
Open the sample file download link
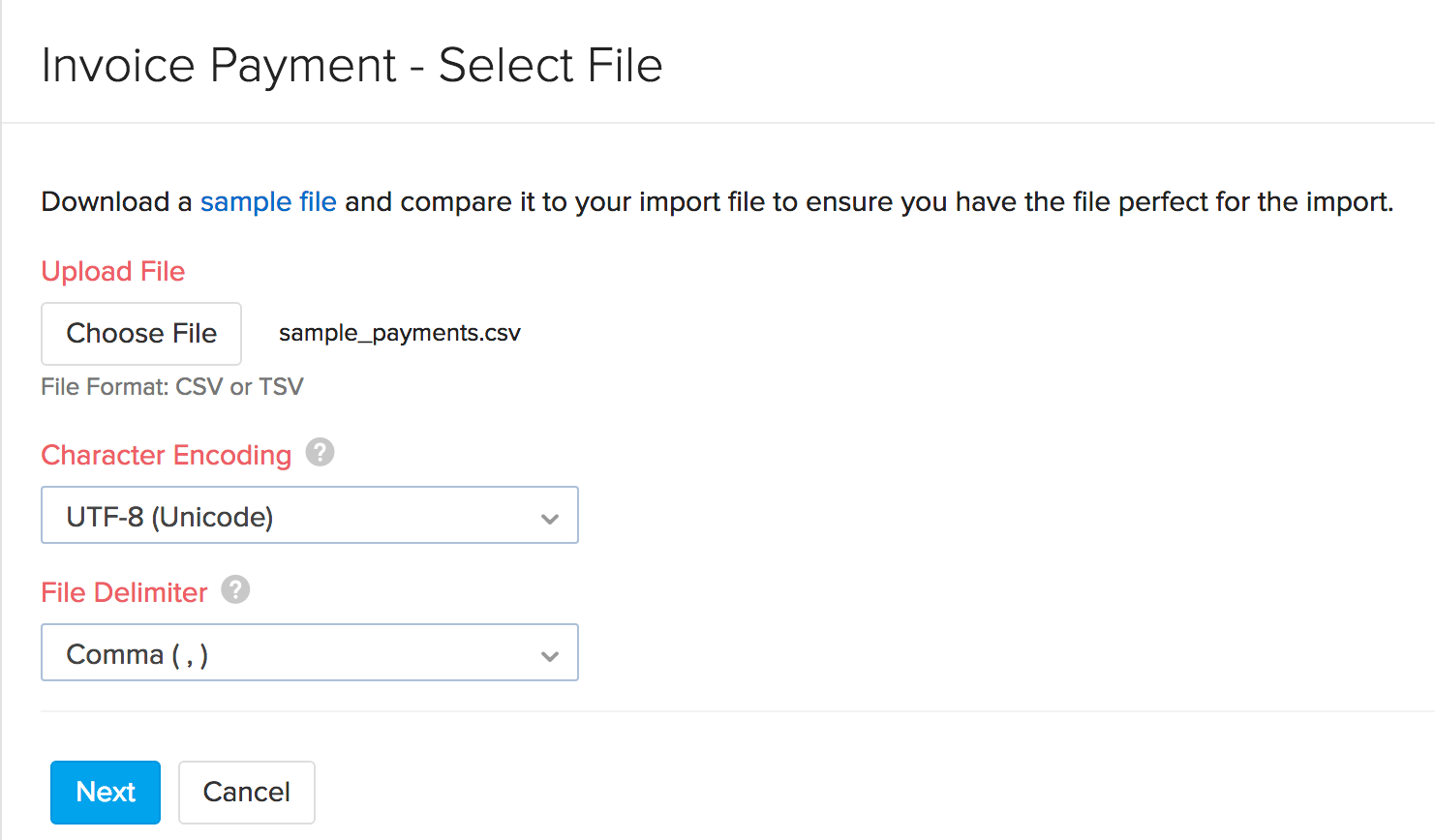pyautogui.click(x=268, y=201)
